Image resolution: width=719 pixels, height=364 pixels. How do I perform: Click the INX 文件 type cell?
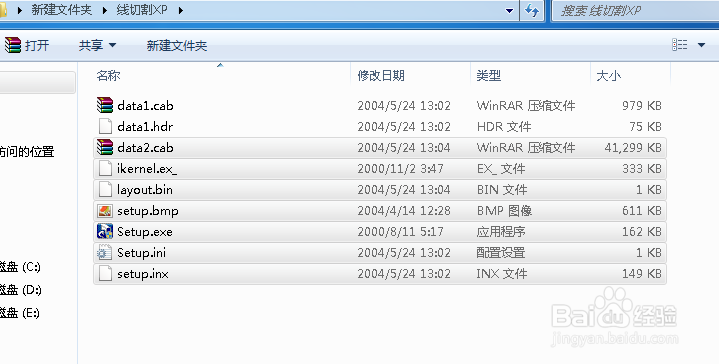pos(502,274)
